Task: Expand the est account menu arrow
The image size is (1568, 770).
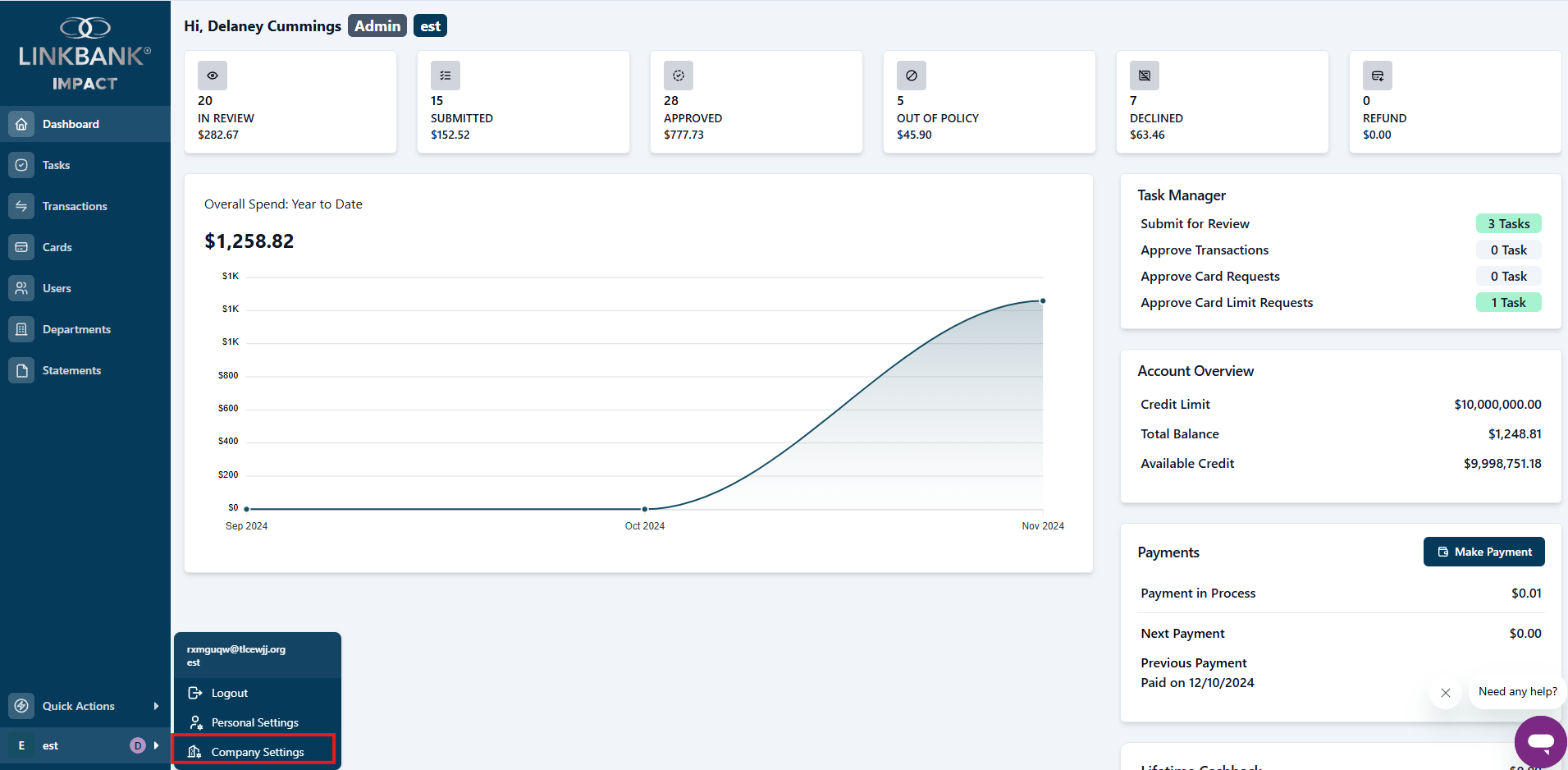Action: pyautogui.click(x=156, y=745)
